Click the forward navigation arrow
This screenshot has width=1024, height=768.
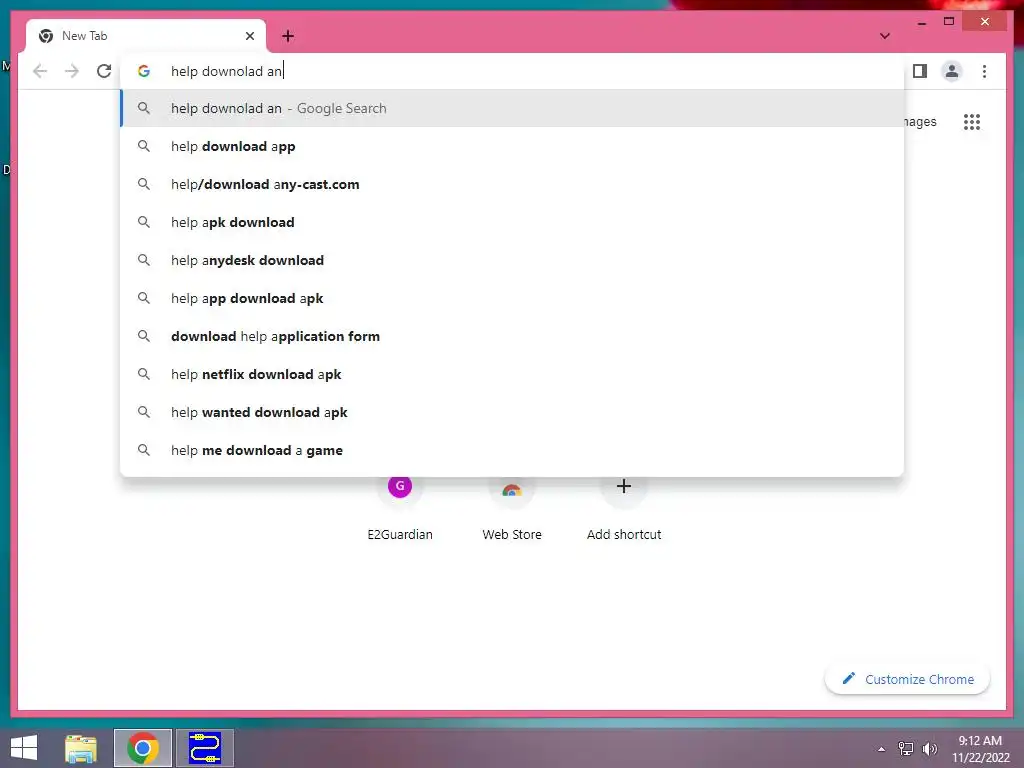click(x=72, y=71)
